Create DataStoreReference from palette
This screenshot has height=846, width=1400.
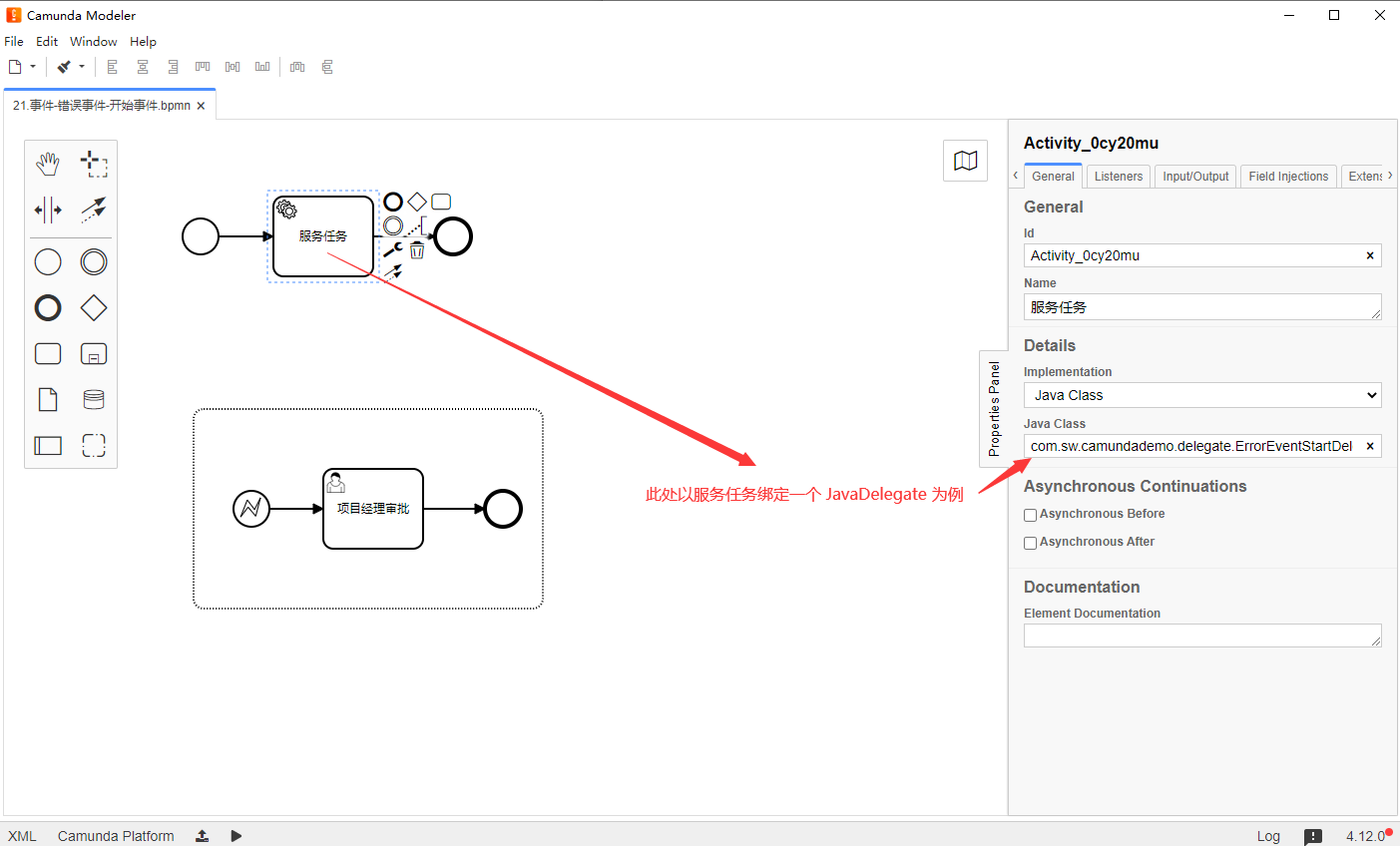(x=94, y=399)
